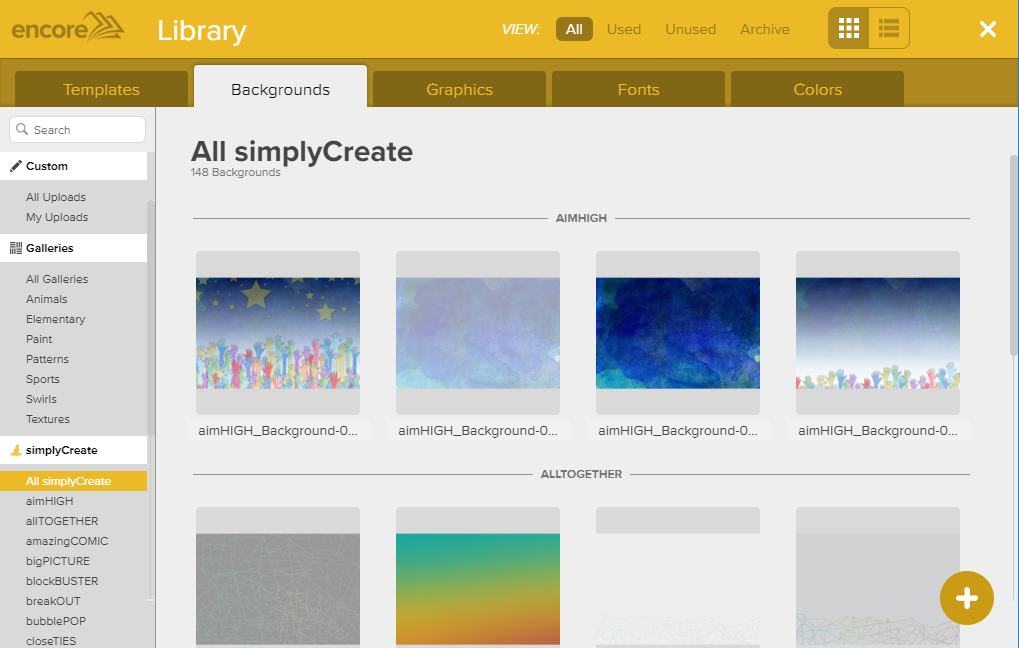This screenshot has height=648, width=1019.
Task: Select the All view filter
Action: click(x=574, y=29)
